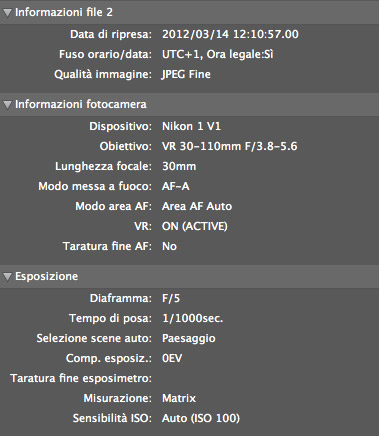379x436 pixels.
Task: Select the Data di ripresa value
Action: (230, 34)
